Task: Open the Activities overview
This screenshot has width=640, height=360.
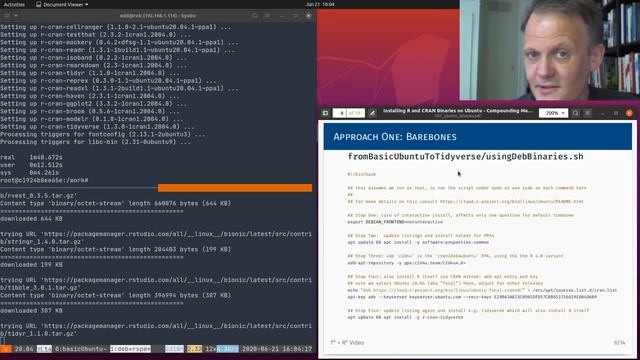Action: click(x=14, y=4)
